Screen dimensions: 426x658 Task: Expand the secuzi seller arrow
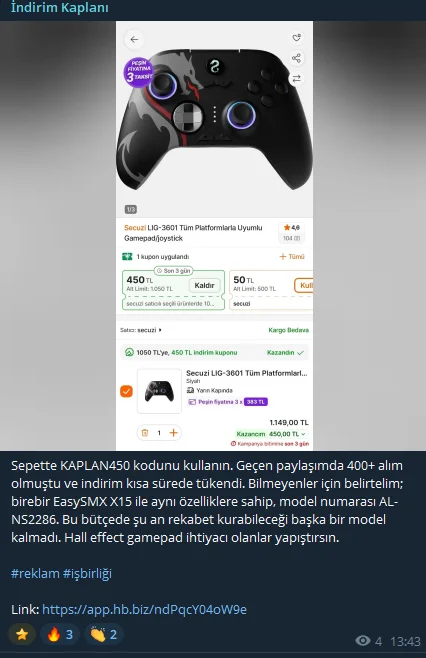tap(160, 330)
